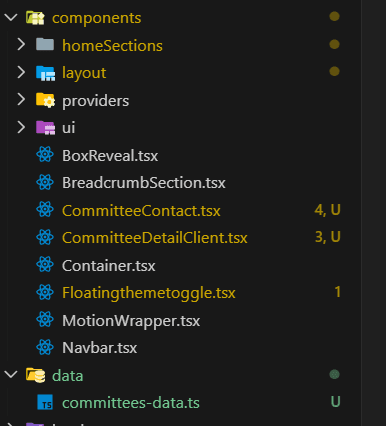Select the ui folder name
Screen dimensions: 386x426
[69, 128]
